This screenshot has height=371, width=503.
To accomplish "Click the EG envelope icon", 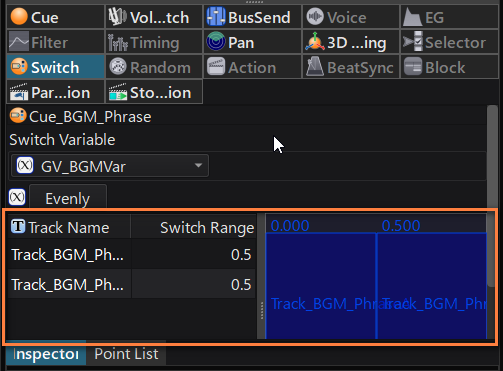I will coord(412,17).
